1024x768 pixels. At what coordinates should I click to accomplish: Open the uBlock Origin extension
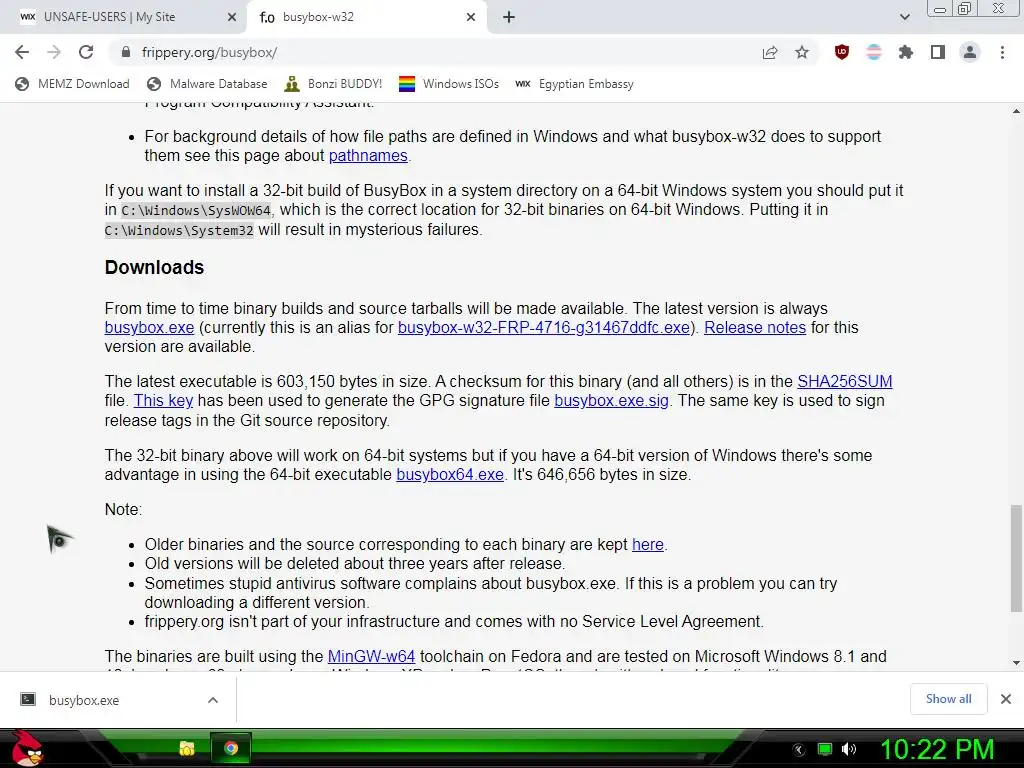(842, 52)
